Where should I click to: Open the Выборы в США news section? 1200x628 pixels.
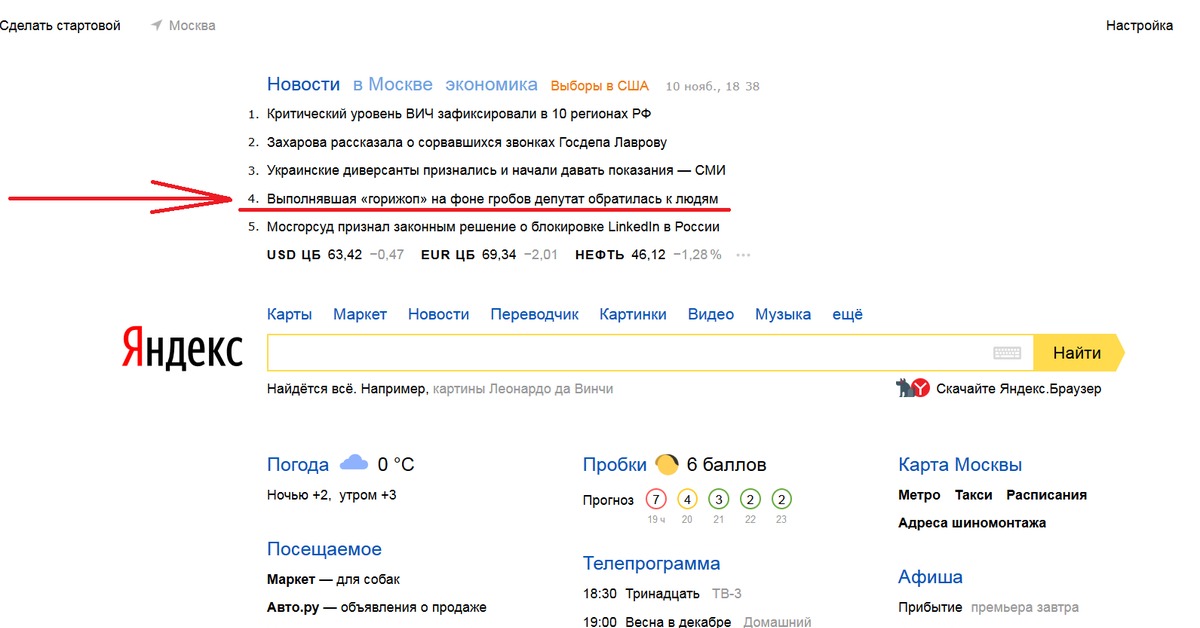pos(598,86)
